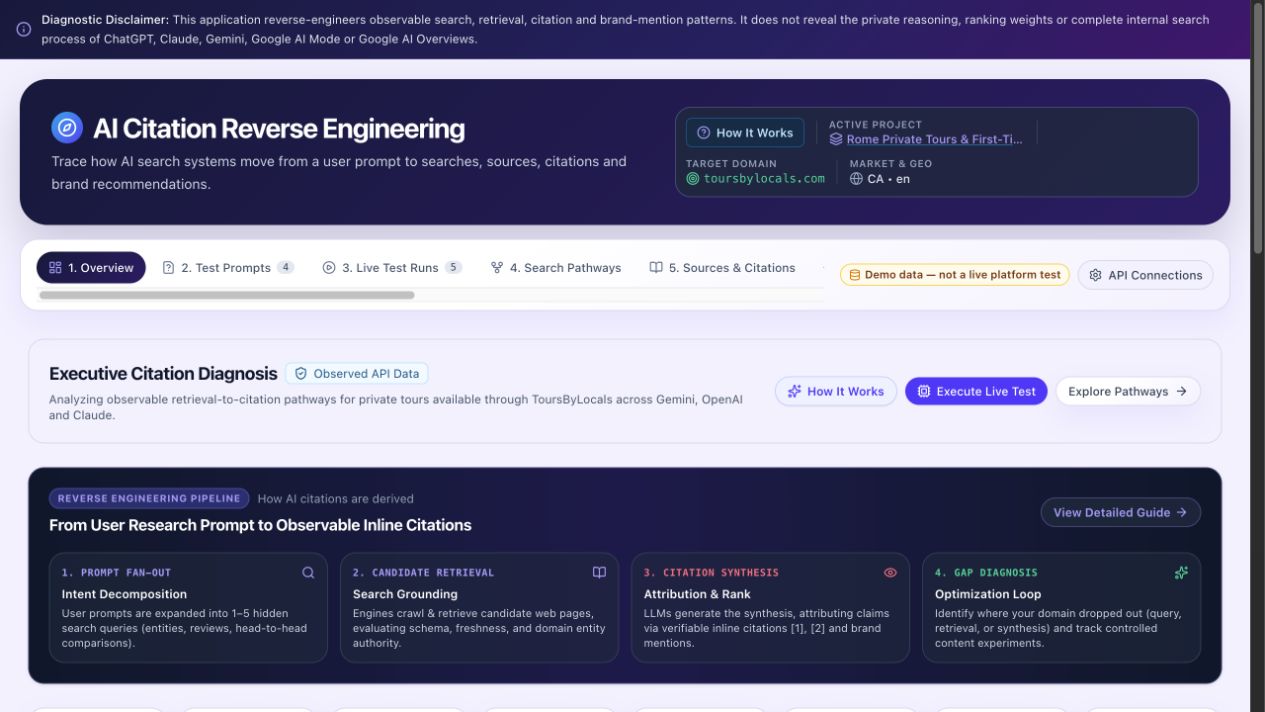
Task: Click the Attribution & Rank card title
Action: click(x=697, y=594)
